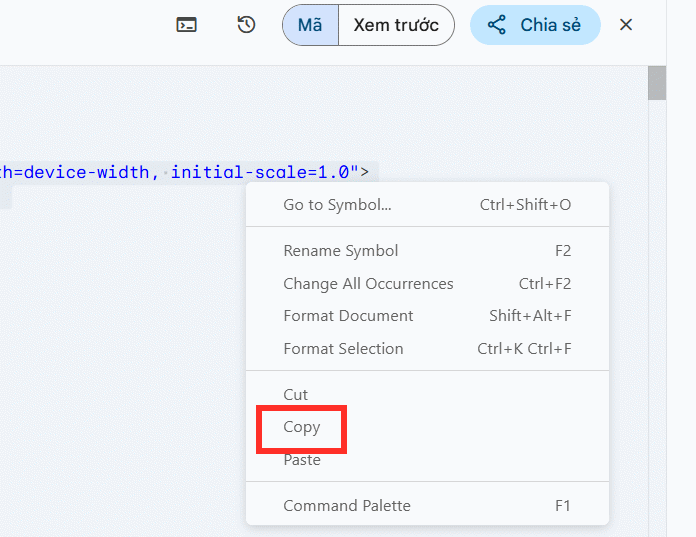
Task: Open the terminal console panel icon
Action: 186,25
